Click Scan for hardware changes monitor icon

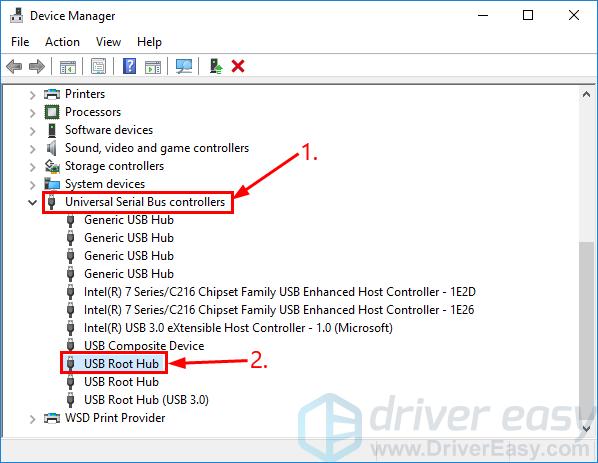click(184, 66)
